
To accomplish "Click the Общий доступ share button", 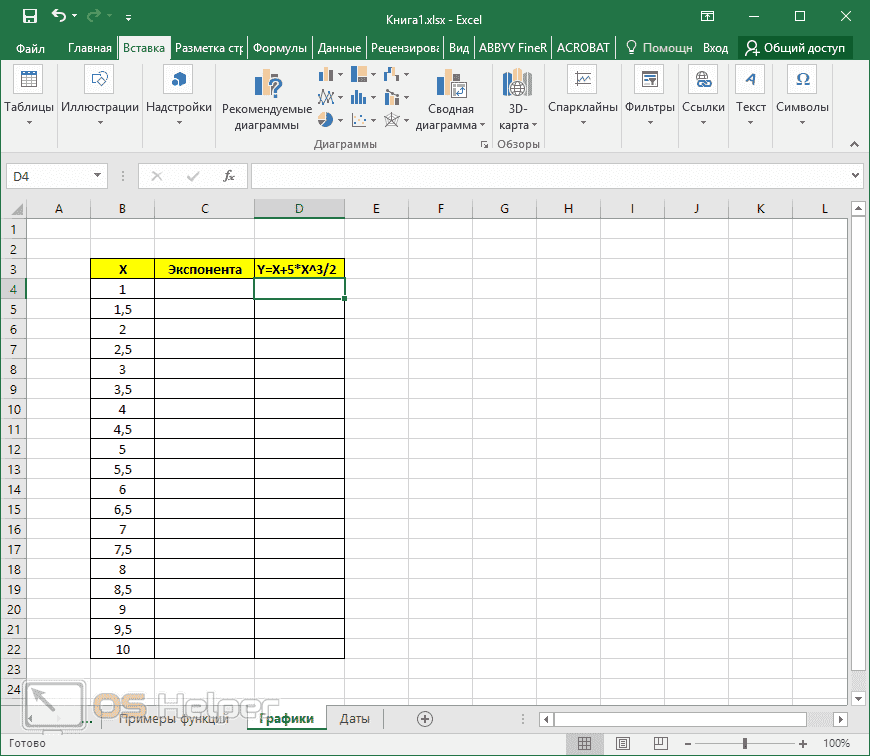I will pyautogui.click(x=795, y=48).
